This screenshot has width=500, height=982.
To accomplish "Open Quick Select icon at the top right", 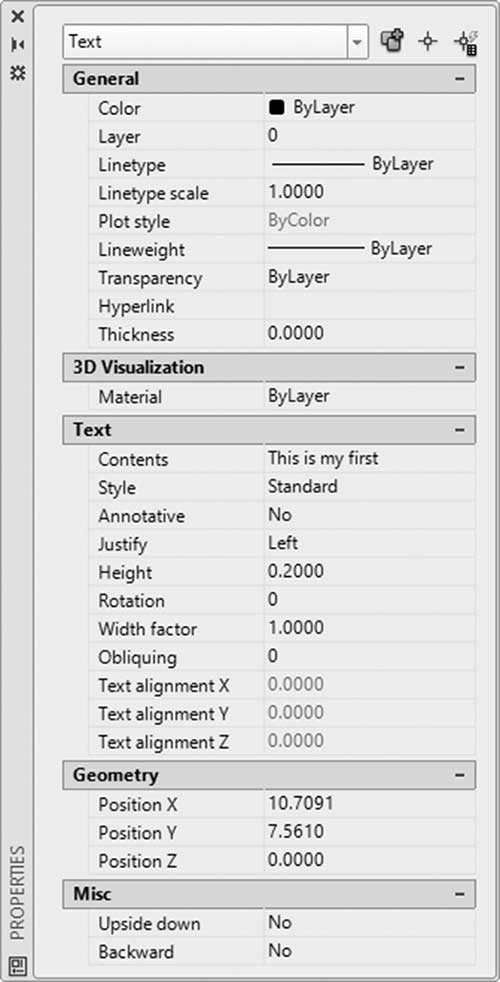I will pos(467,43).
